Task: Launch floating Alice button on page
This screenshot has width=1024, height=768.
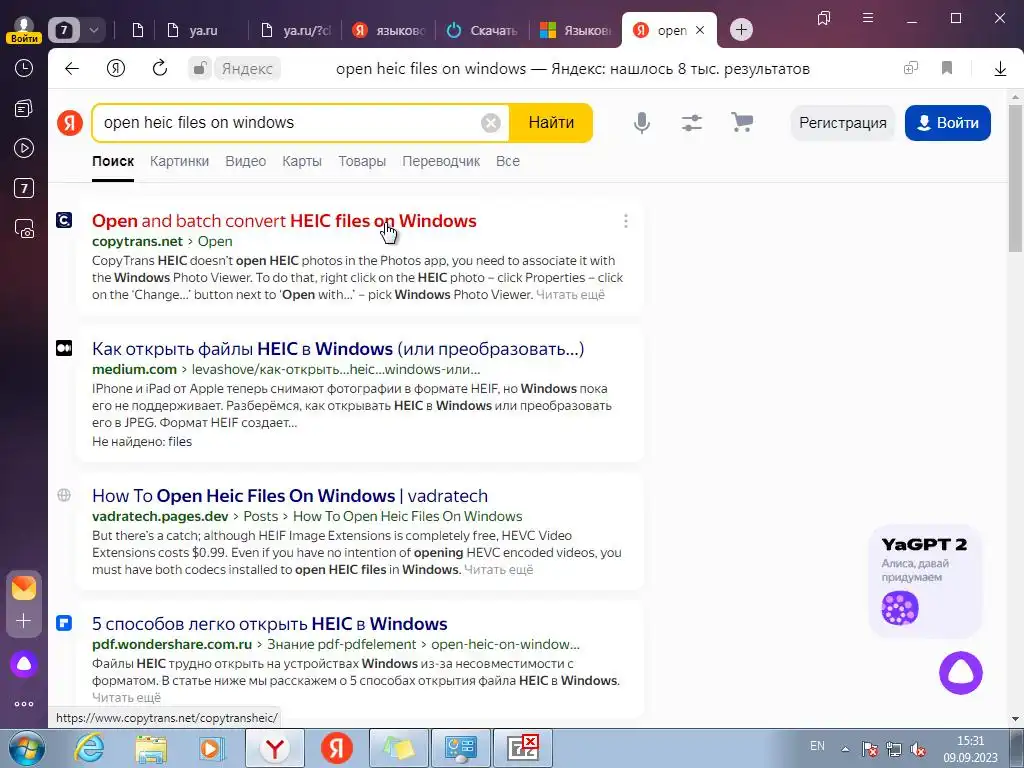Action: [x=961, y=673]
